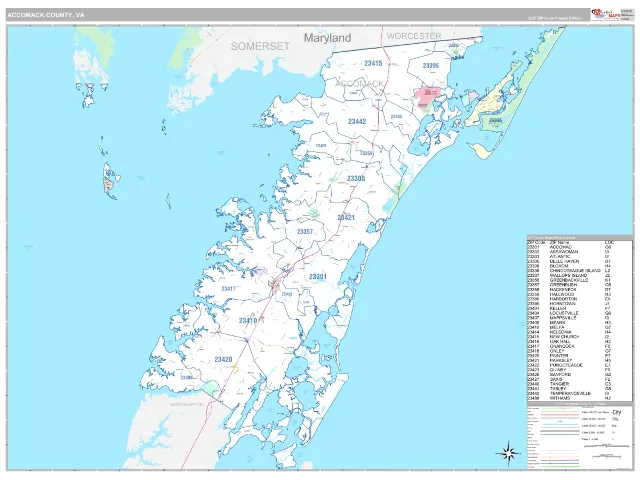
Task: Select the SAXIS row in ZIP index
Action: point(570,379)
